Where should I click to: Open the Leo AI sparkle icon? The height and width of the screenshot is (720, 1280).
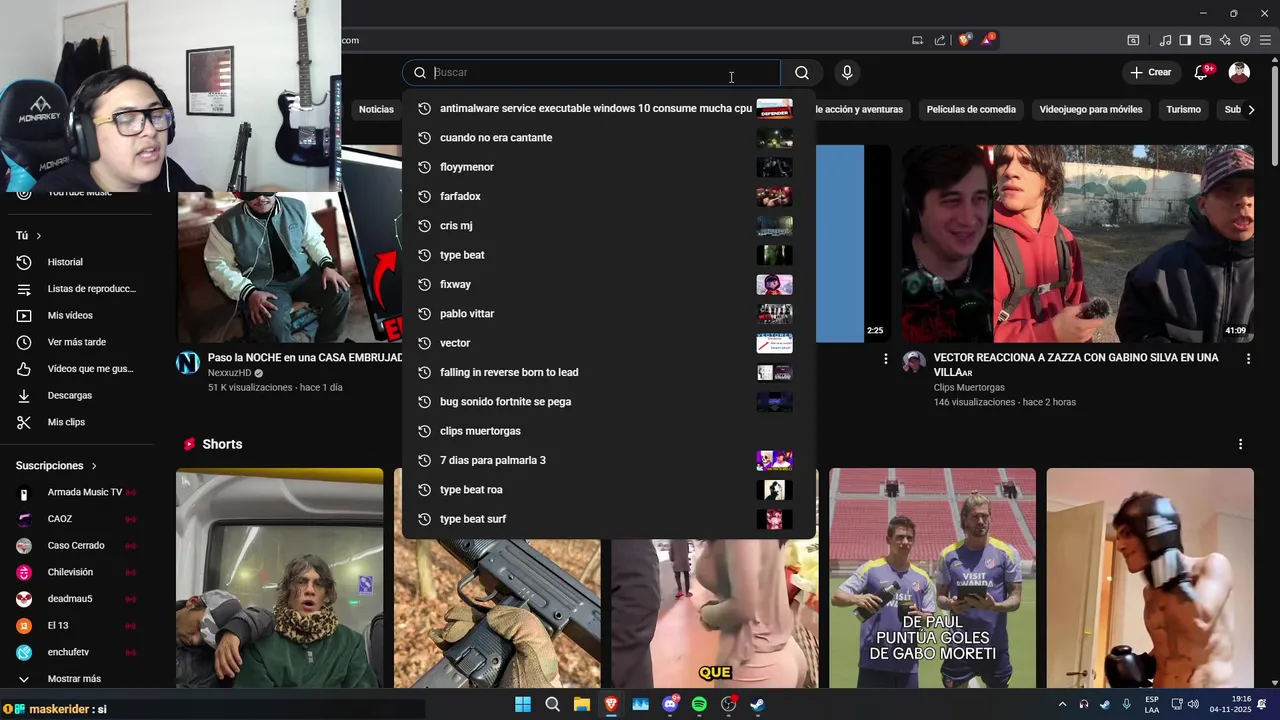coord(1225,40)
